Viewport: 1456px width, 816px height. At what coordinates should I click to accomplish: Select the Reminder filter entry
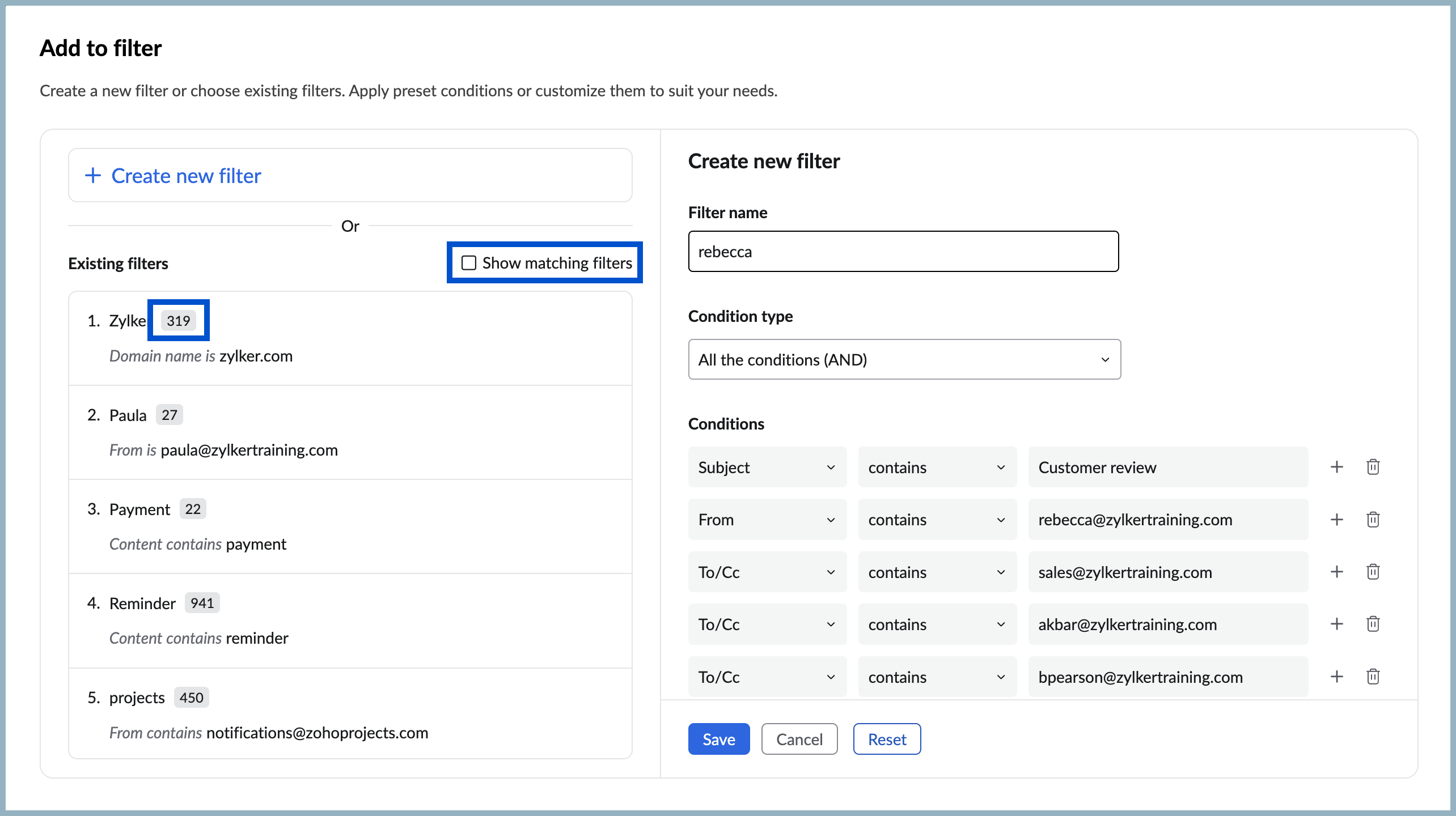pyautogui.click(x=227, y=620)
